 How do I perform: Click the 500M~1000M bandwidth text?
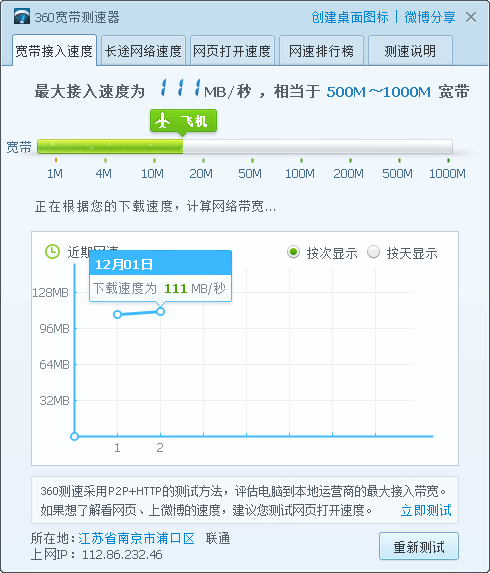(x=379, y=91)
